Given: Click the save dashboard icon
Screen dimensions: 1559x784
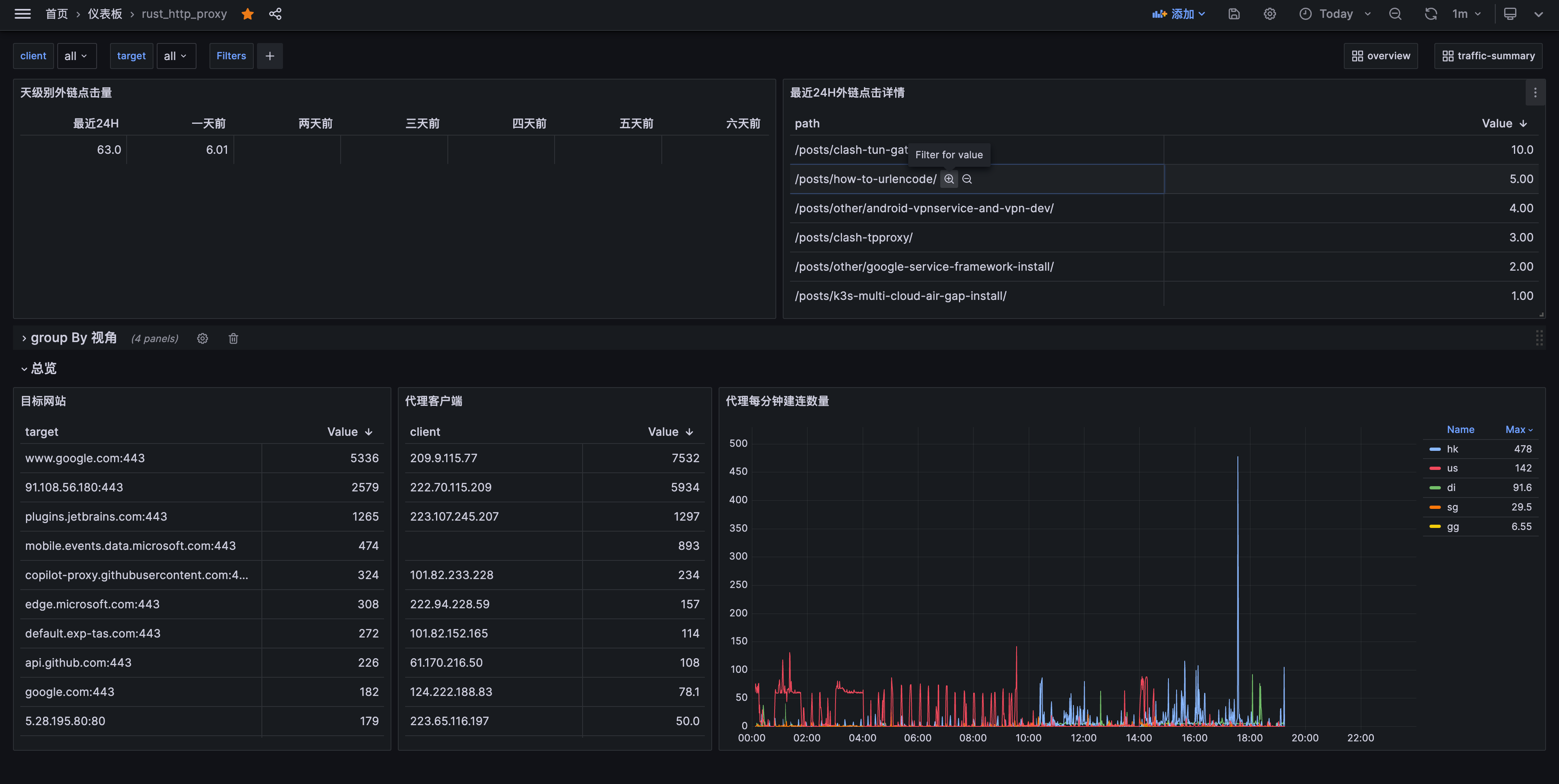Looking at the screenshot, I should click(1234, 14).
